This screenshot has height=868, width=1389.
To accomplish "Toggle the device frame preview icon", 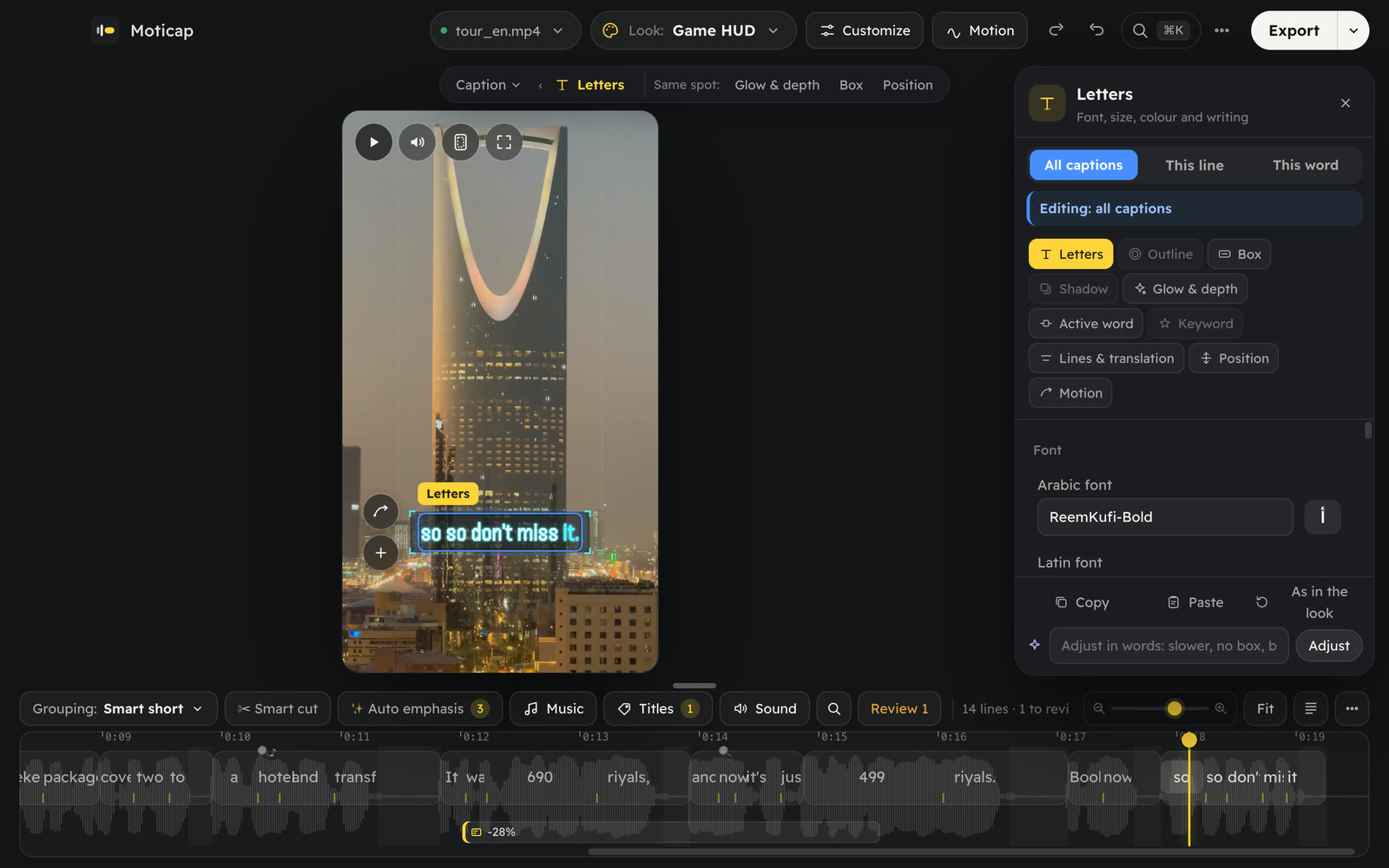I will (x=461, y=142).
